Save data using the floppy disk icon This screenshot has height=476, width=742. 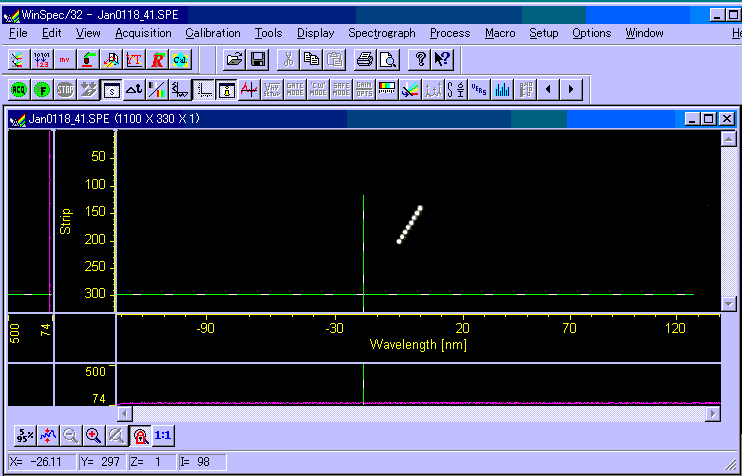[x=257, y=59]
